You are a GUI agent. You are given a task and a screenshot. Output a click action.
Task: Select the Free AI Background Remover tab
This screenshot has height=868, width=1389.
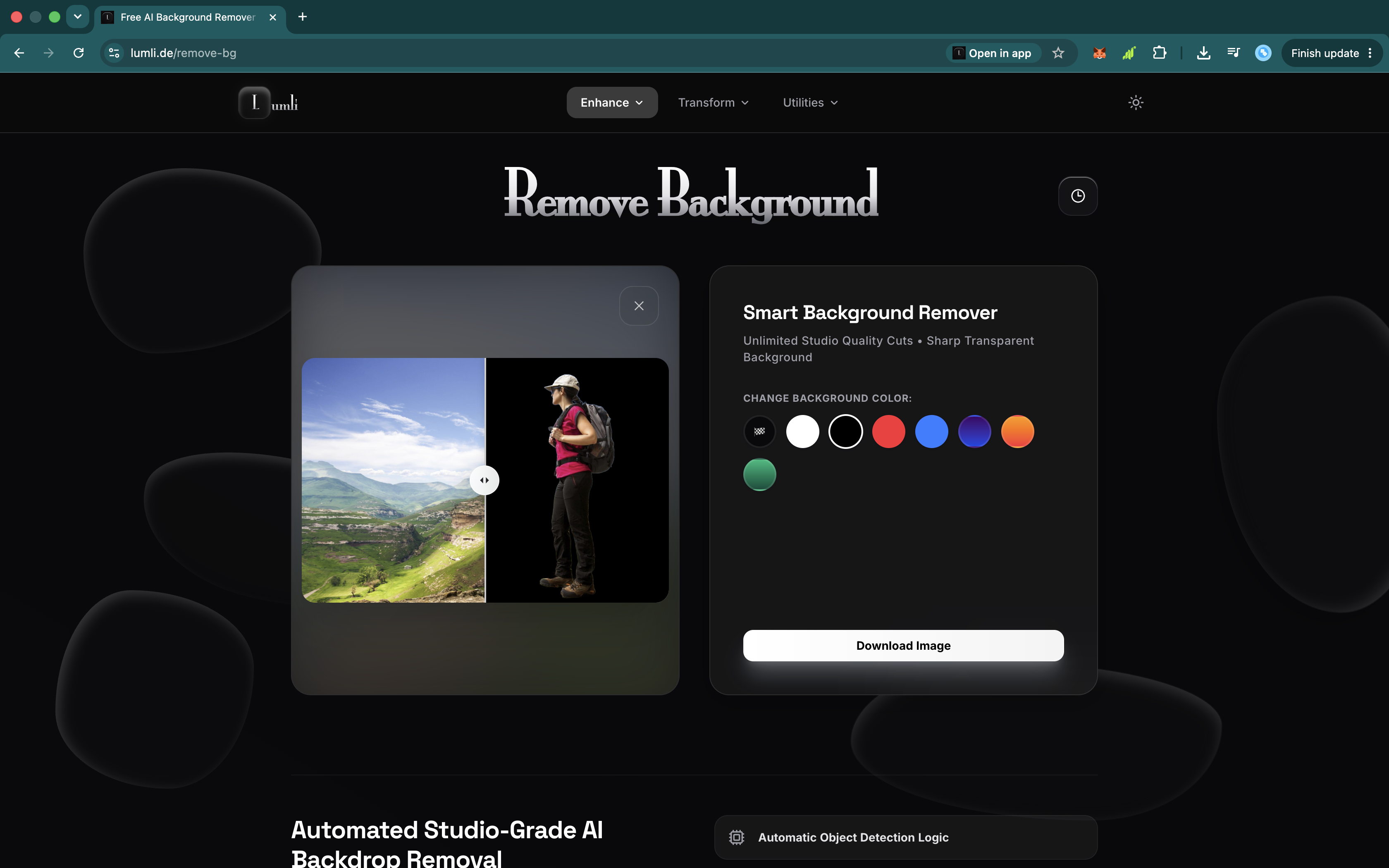[189, 17]
